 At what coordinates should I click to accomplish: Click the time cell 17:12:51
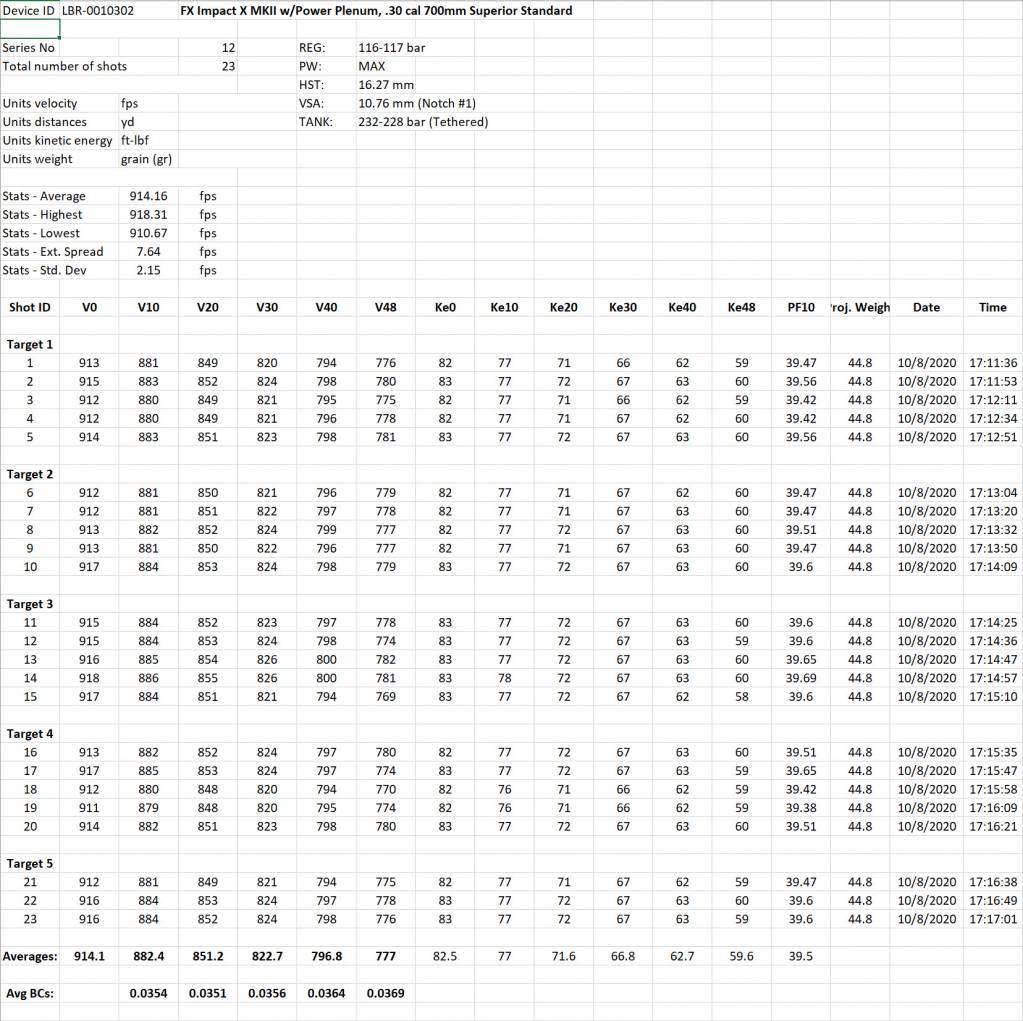point(993,436)
